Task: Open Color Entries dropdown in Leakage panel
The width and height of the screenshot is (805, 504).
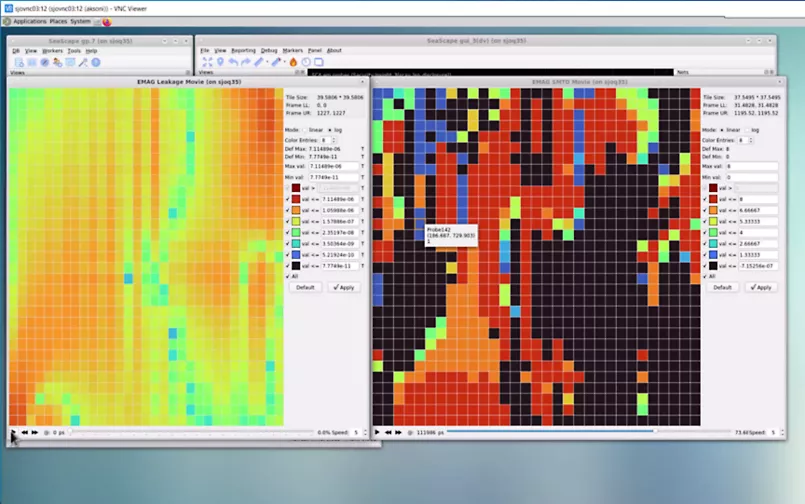Action: (325, 140)
